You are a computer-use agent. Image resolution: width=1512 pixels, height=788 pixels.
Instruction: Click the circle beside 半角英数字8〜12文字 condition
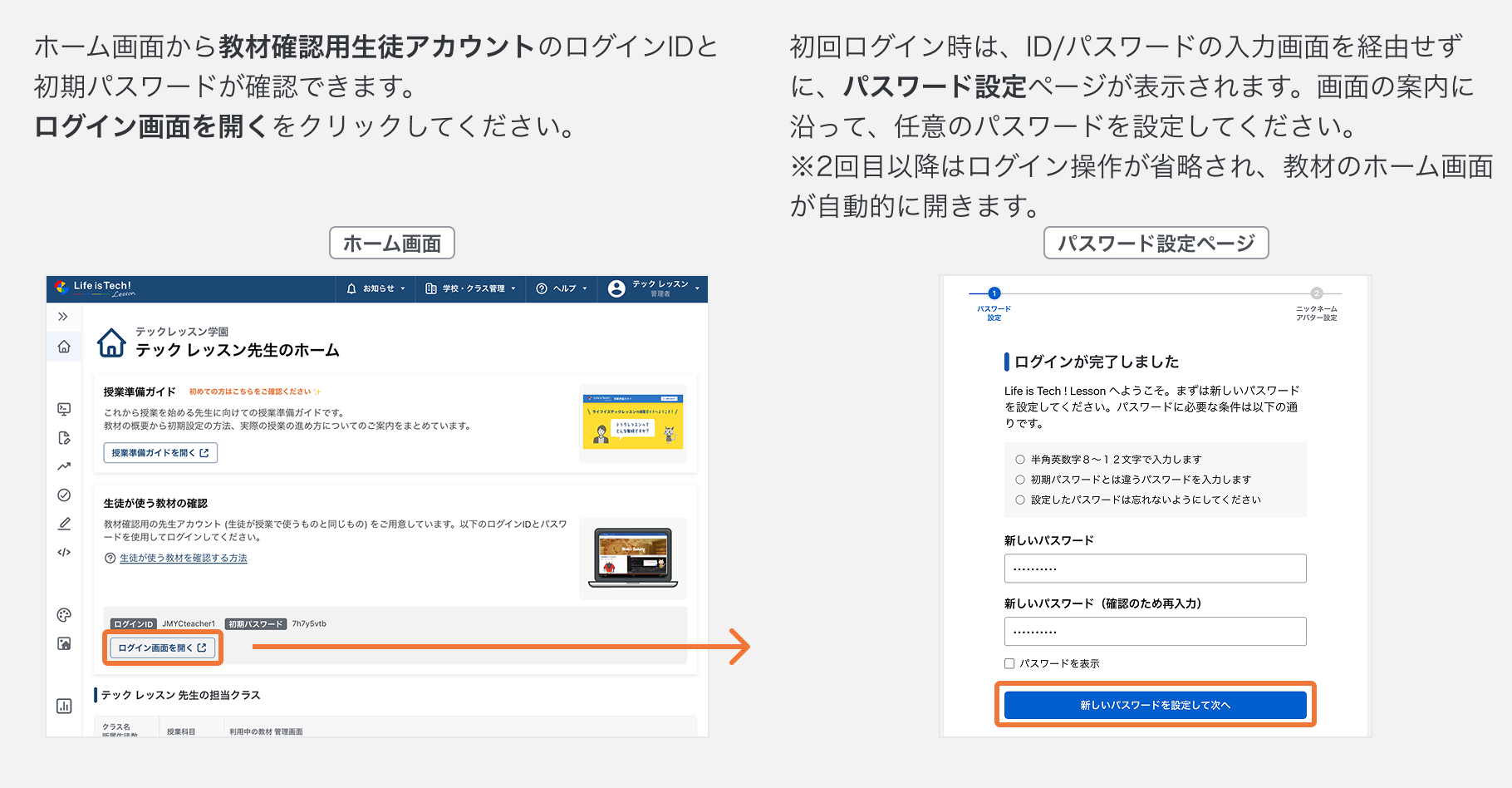[x=1020, y=459]
